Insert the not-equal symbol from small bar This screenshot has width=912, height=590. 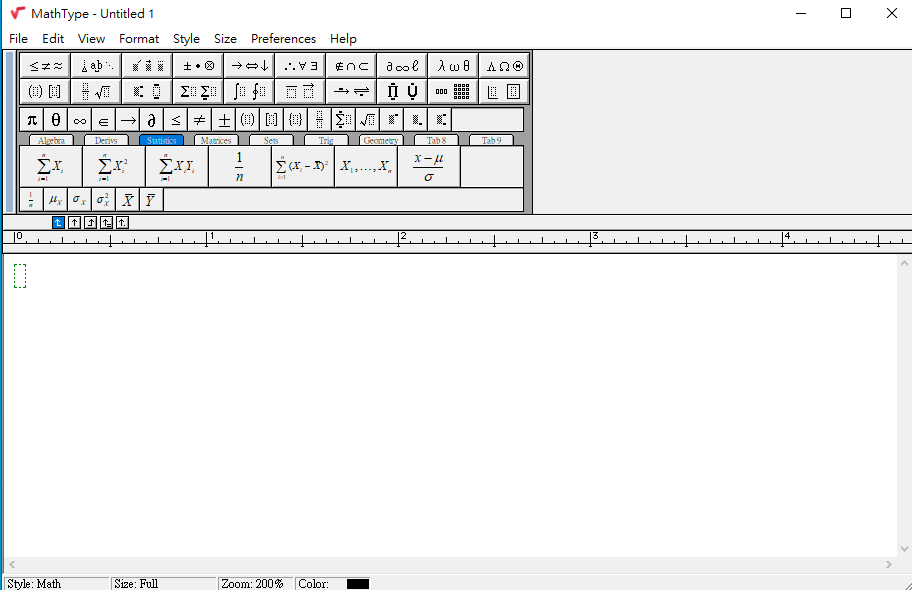coord(199,120)
